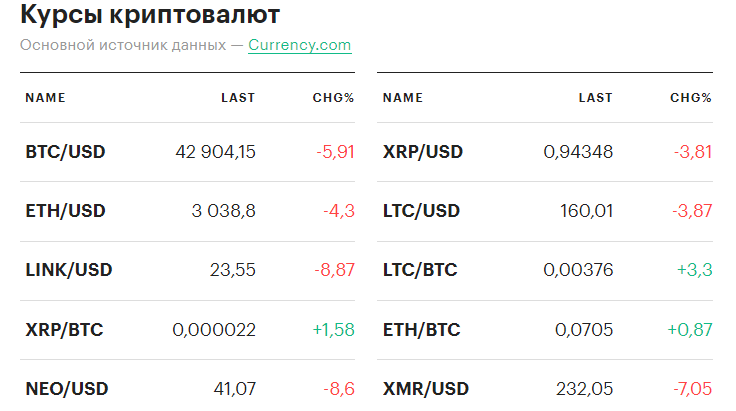Screen dimensions: 736x411
Task: Click the right table CHG% column header
Action: 691,98
